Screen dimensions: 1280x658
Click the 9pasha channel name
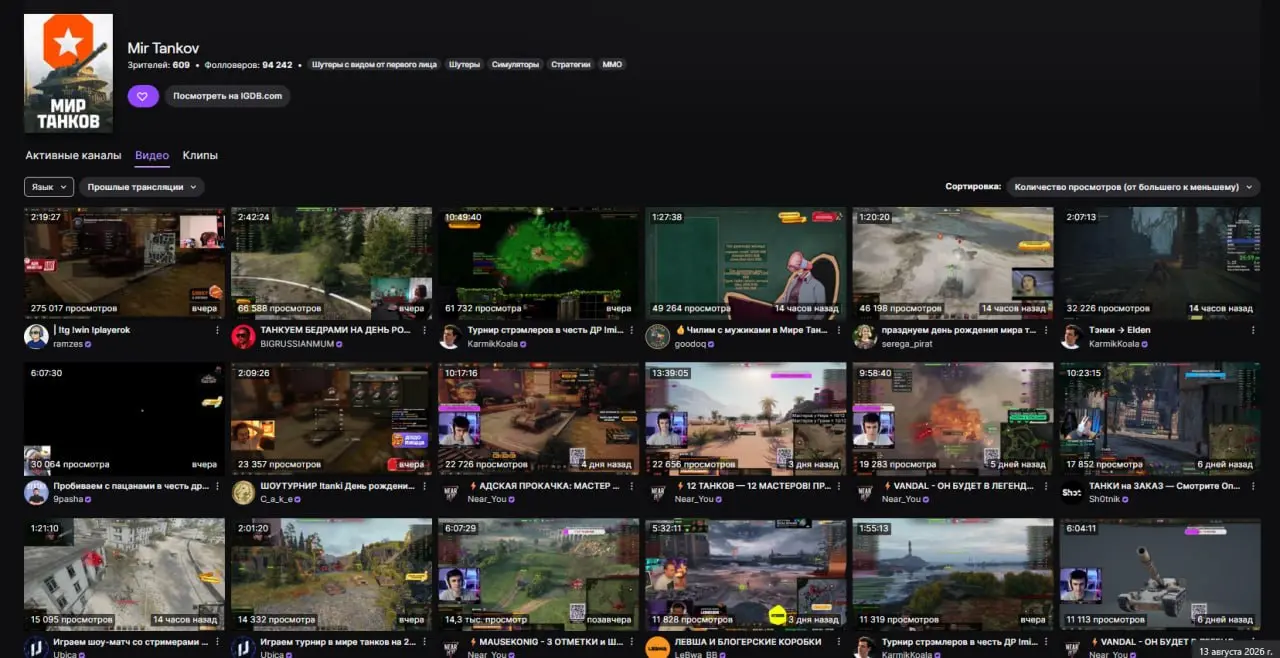(x=67, y=499)
